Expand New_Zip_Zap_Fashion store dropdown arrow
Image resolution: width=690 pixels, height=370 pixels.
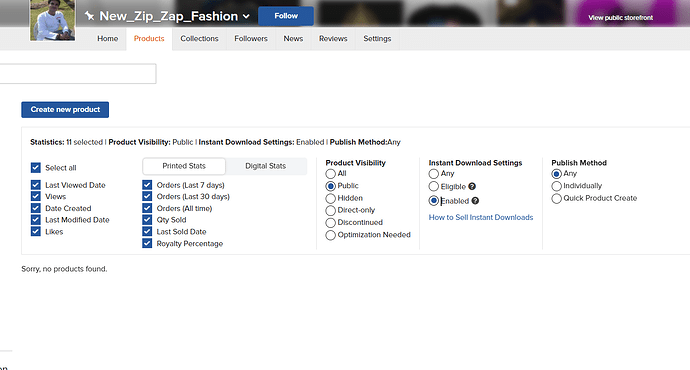[246, 17]
